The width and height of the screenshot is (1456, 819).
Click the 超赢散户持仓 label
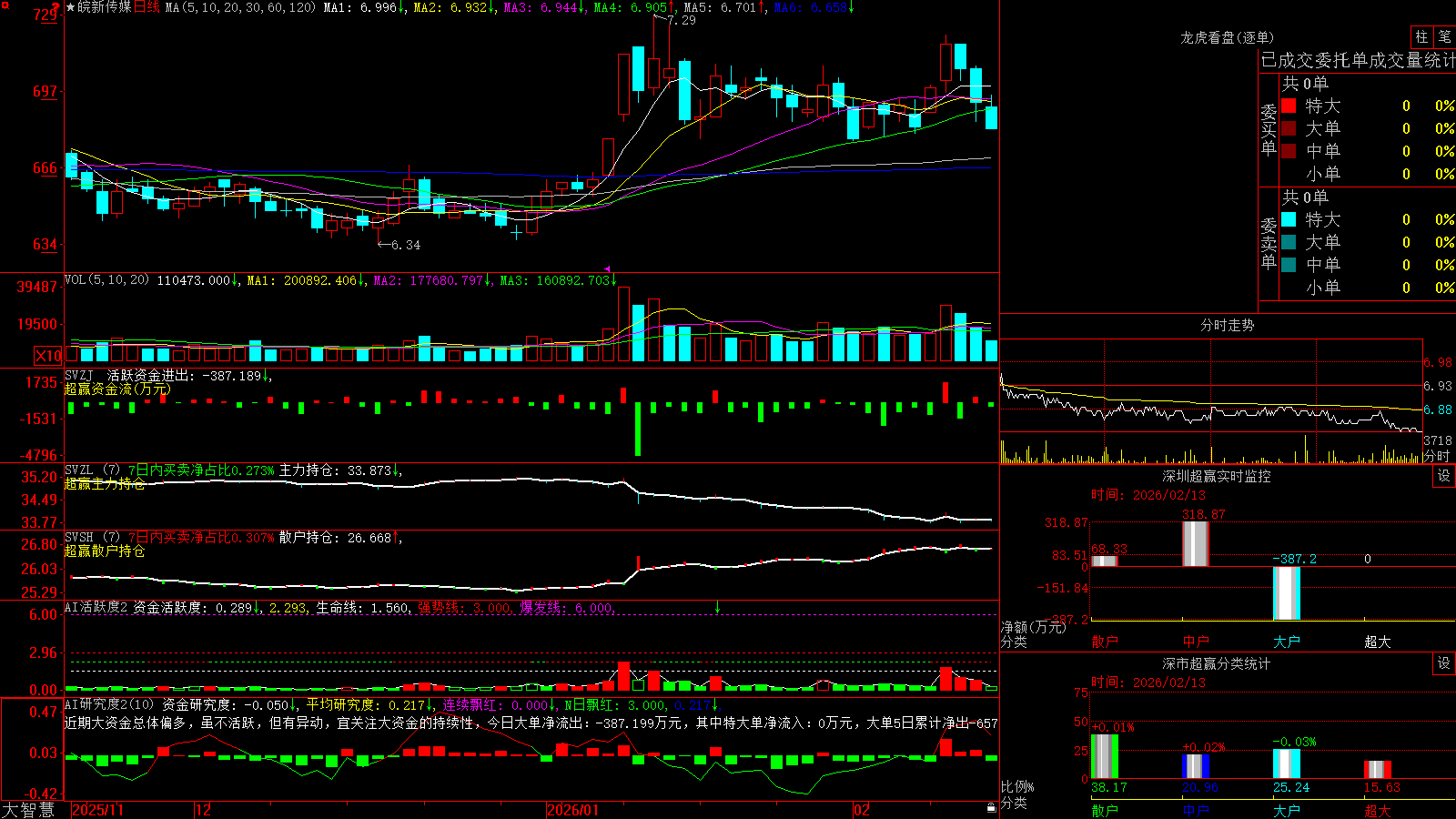pos(105,551)
